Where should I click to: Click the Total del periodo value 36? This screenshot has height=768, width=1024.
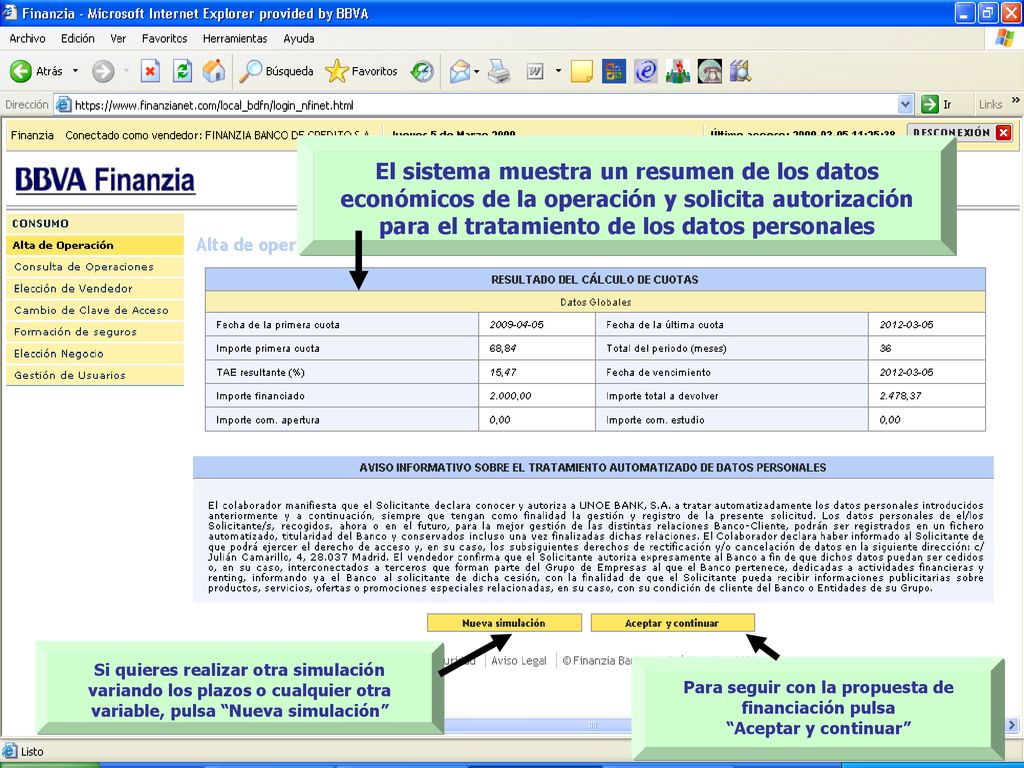[x=886, y=349]
